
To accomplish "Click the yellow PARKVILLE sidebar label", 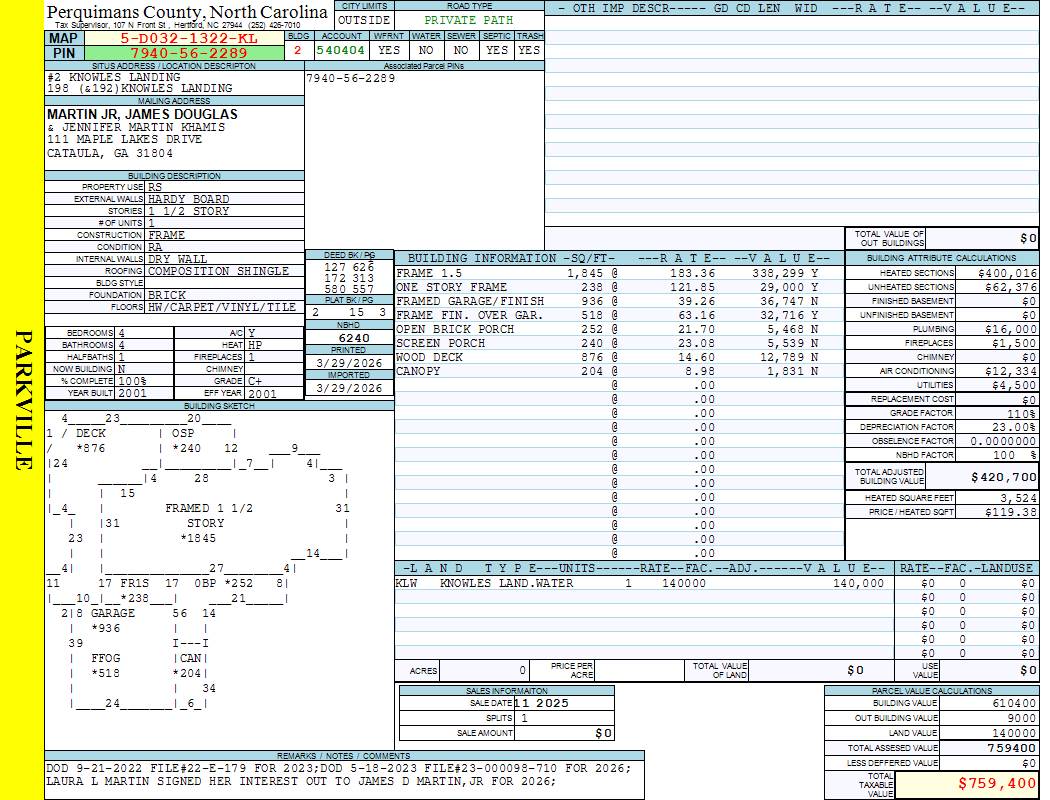I will tap(22, 400).
